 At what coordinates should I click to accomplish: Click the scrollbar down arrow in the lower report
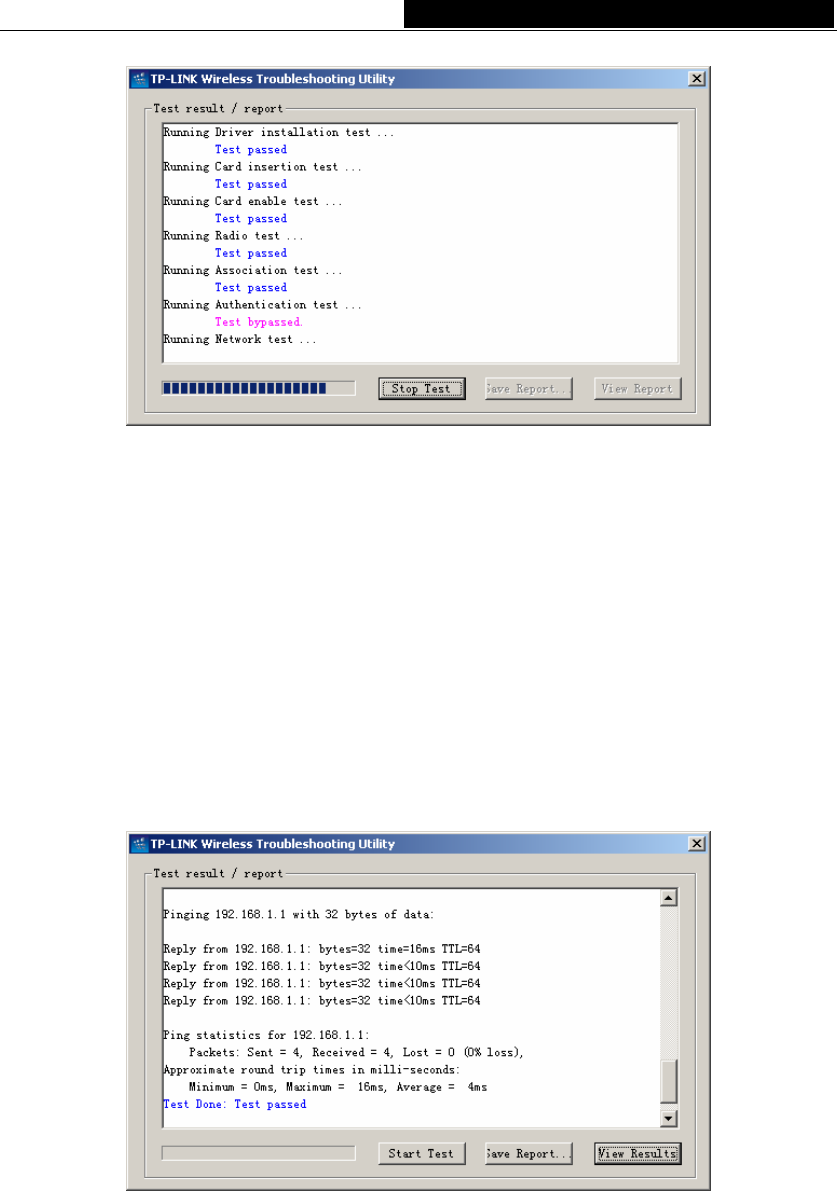[x=668, y=1118]
